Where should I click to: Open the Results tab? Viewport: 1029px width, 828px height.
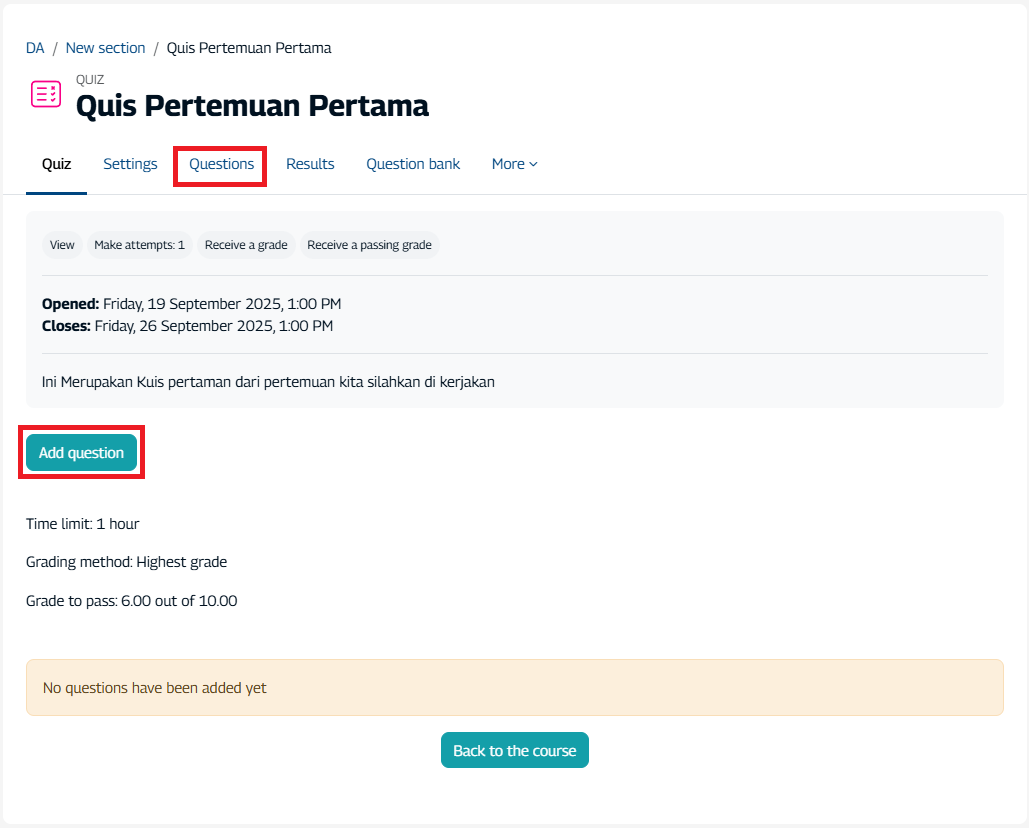click(x=310, y=163)
